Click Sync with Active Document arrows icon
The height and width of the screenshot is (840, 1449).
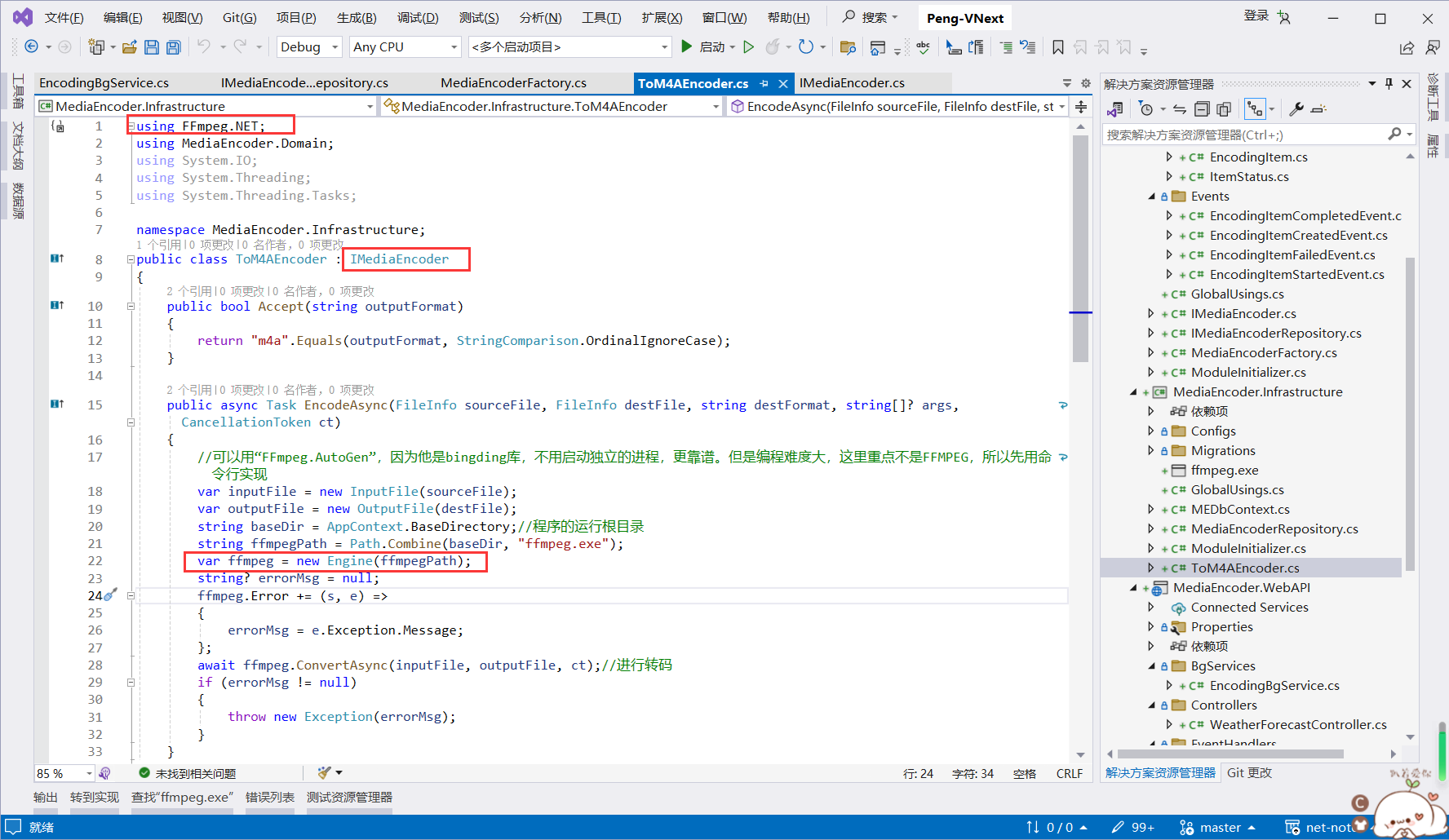click(1180, 108)
